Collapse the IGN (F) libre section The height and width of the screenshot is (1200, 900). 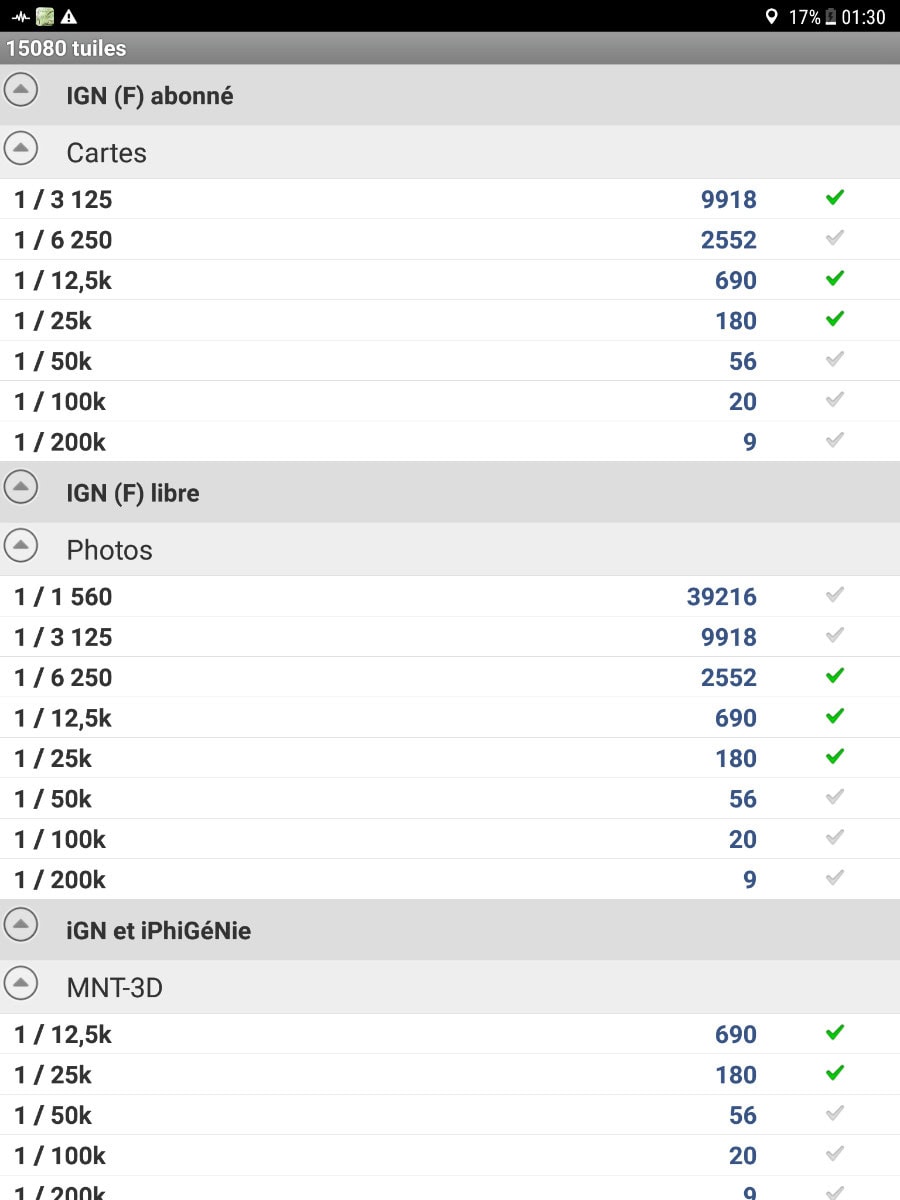pos(21,488)
